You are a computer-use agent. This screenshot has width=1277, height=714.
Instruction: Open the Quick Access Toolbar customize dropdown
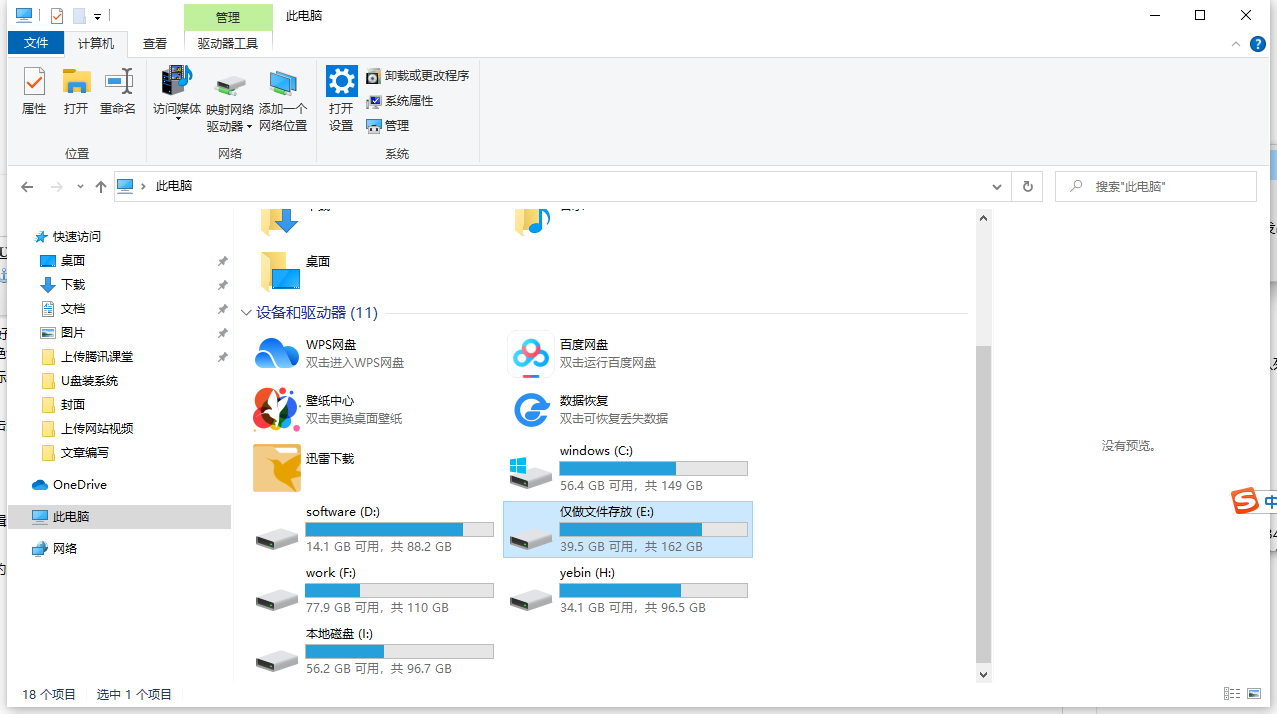95,16
